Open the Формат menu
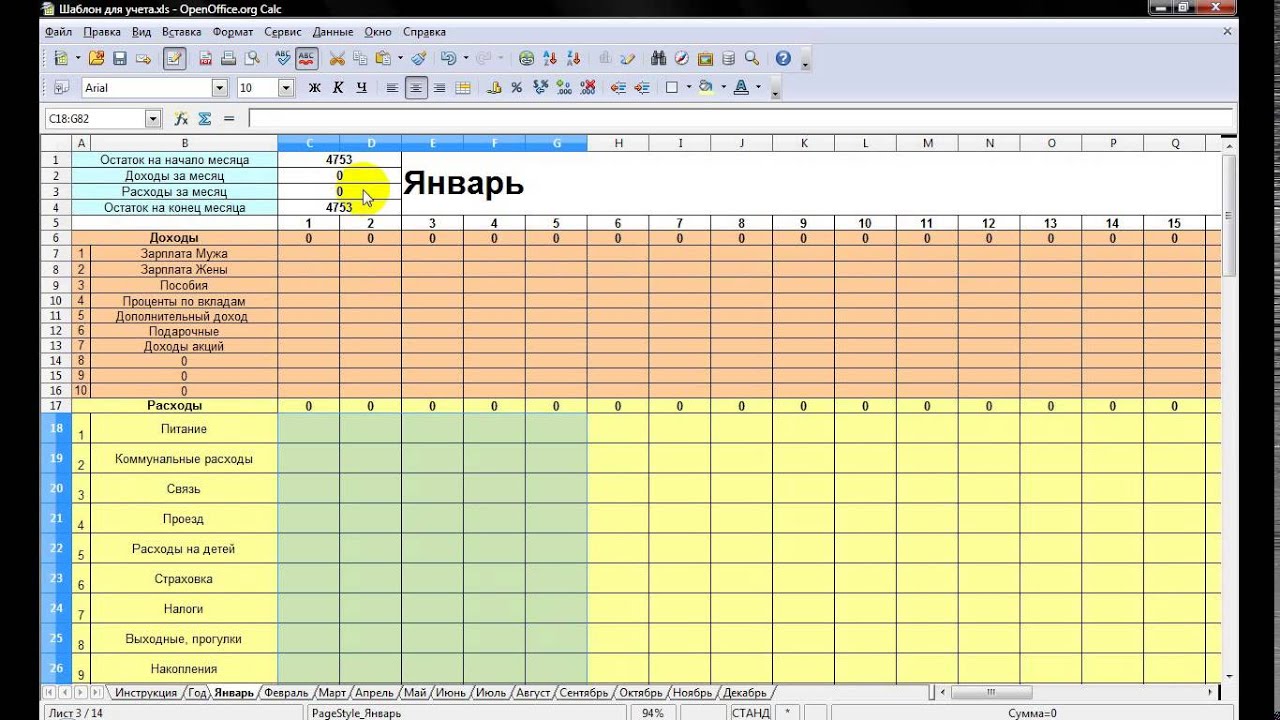This screenshot has width=1280, height=720. click(233, 32)
